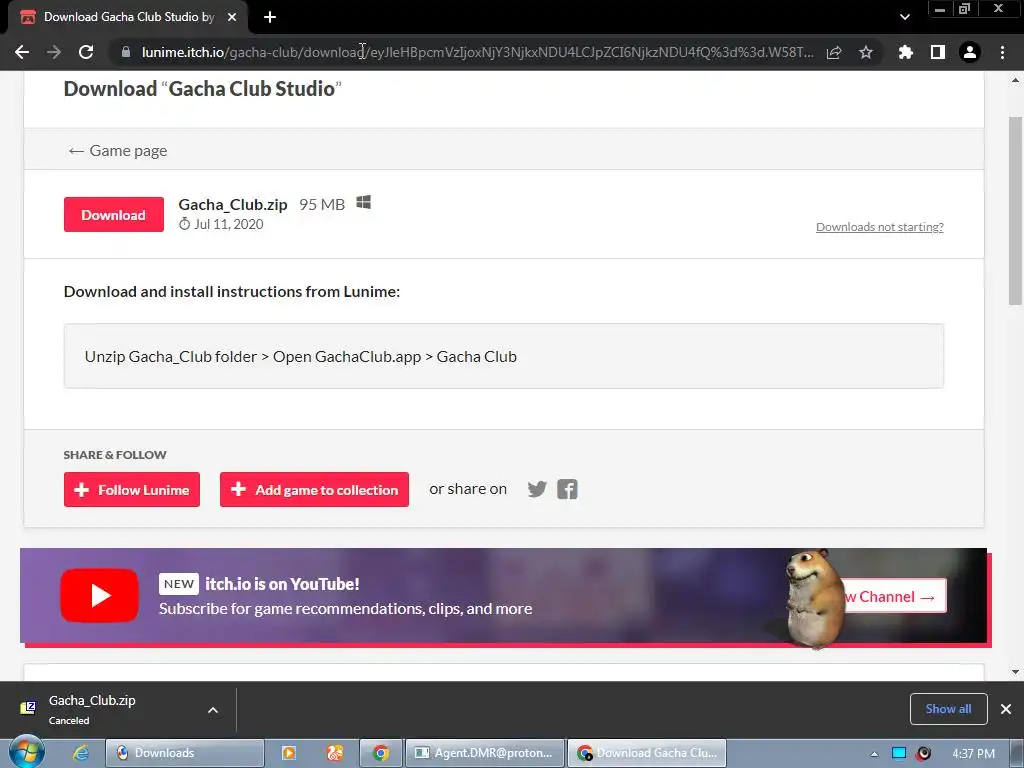1024x768 pixels.
Task: Click the share page icon in the address bar
Action: [x=834, y=52]
